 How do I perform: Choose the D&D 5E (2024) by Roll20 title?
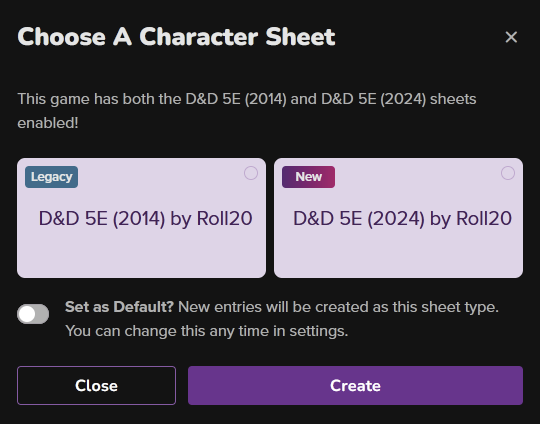[402, 218]
